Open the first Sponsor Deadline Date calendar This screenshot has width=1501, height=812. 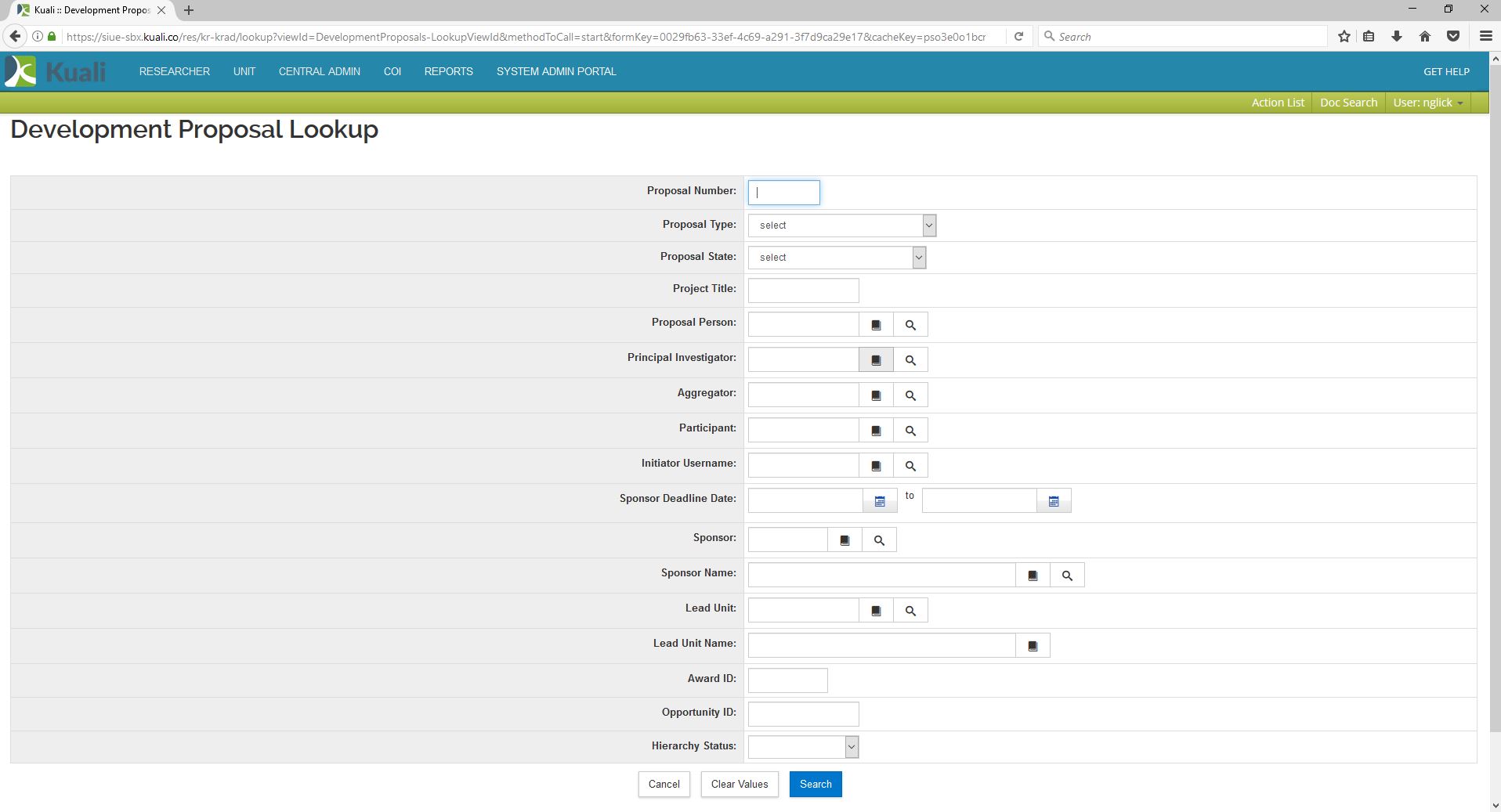pyautogui.click(x=880, y=501)
